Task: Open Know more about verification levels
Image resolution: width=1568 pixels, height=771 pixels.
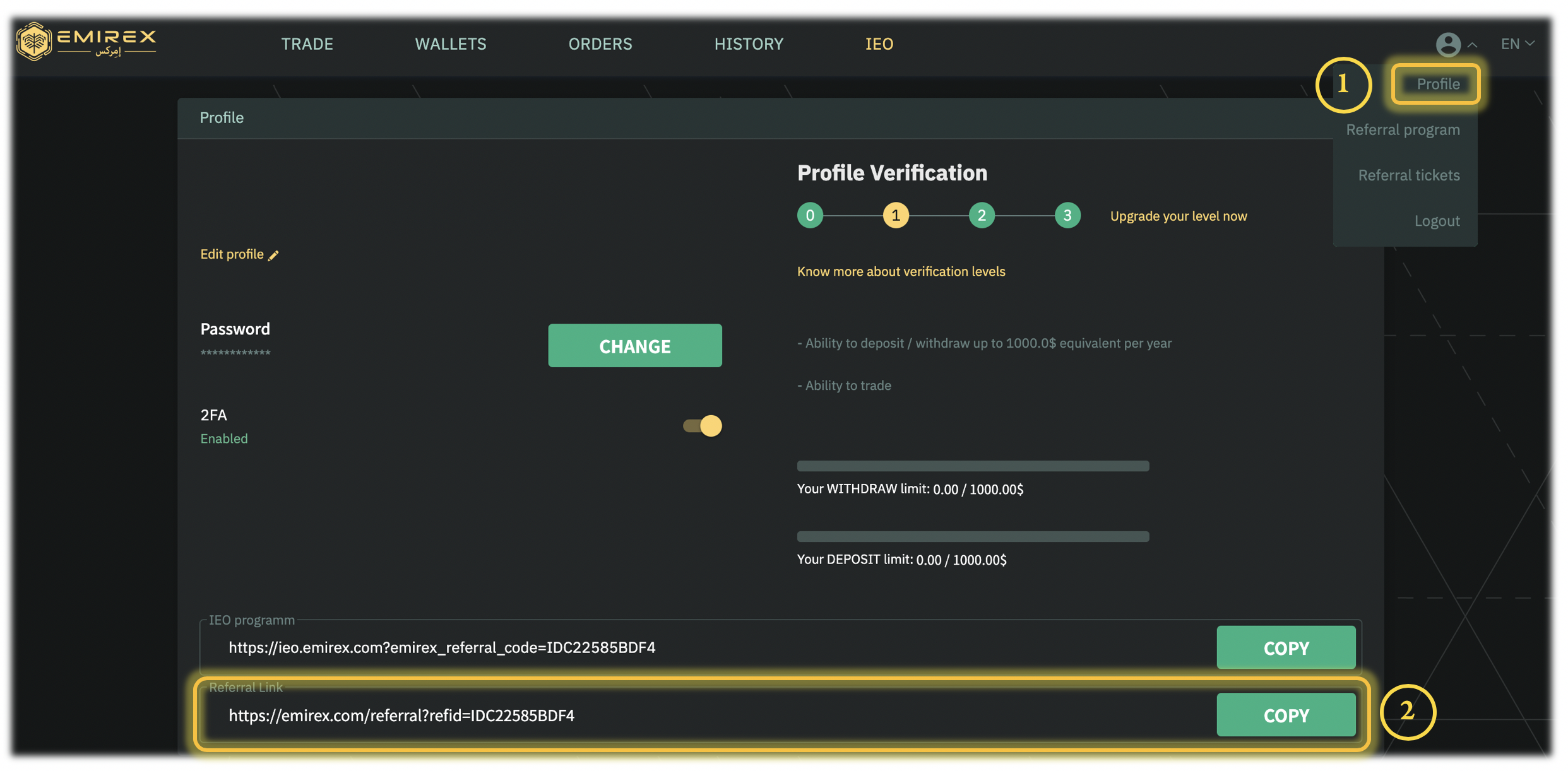Action: click(901, 271)
